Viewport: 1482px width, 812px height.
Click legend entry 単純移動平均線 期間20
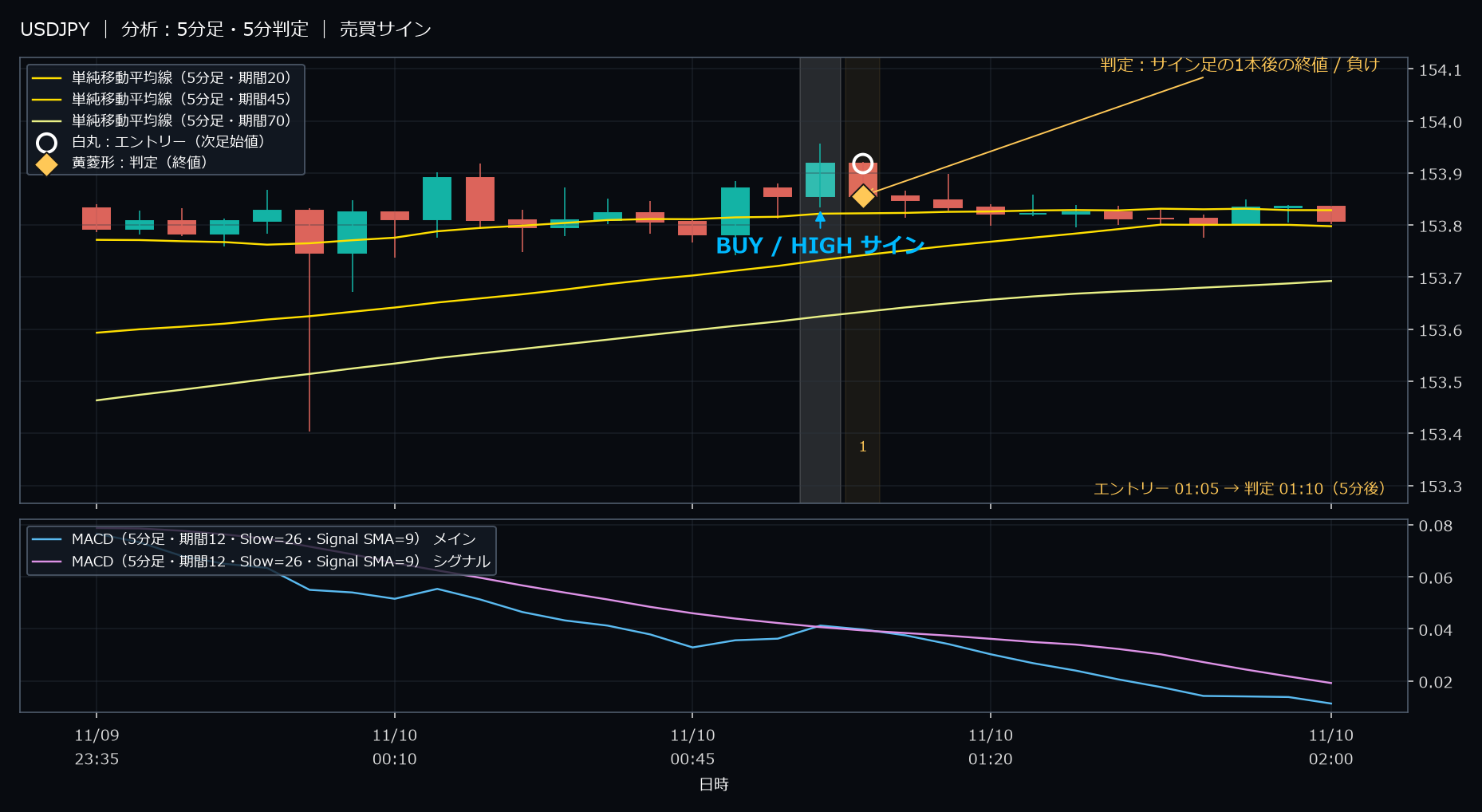click(x=163, y=77)
